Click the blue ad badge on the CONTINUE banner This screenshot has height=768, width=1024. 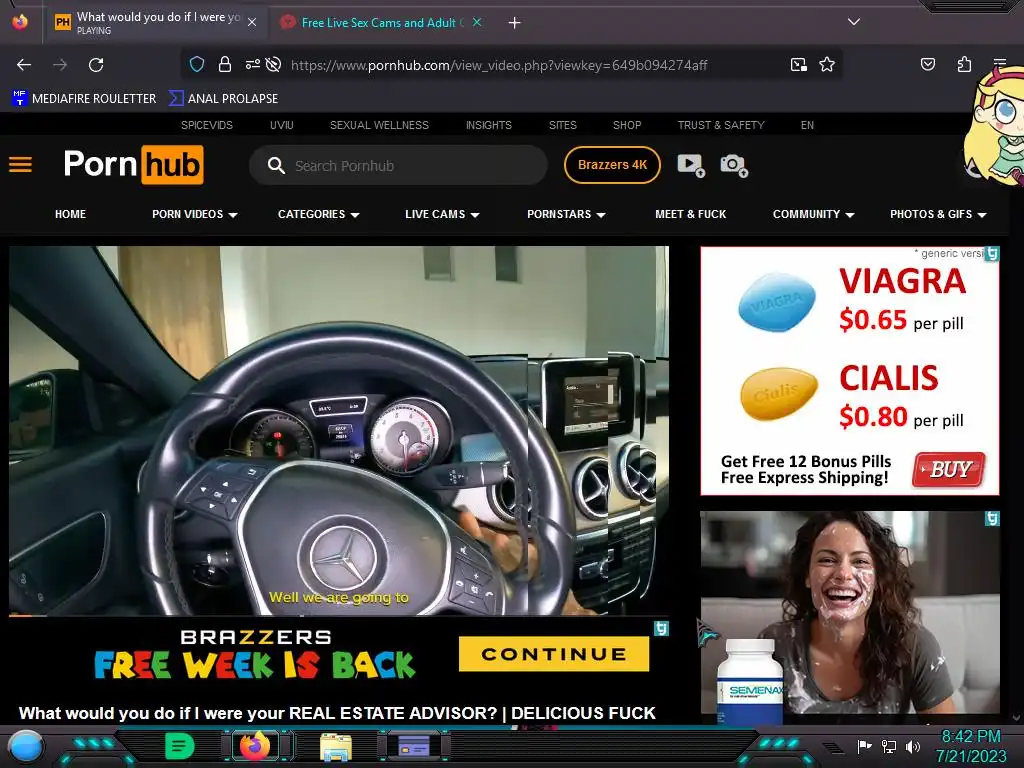coord(661,629)
